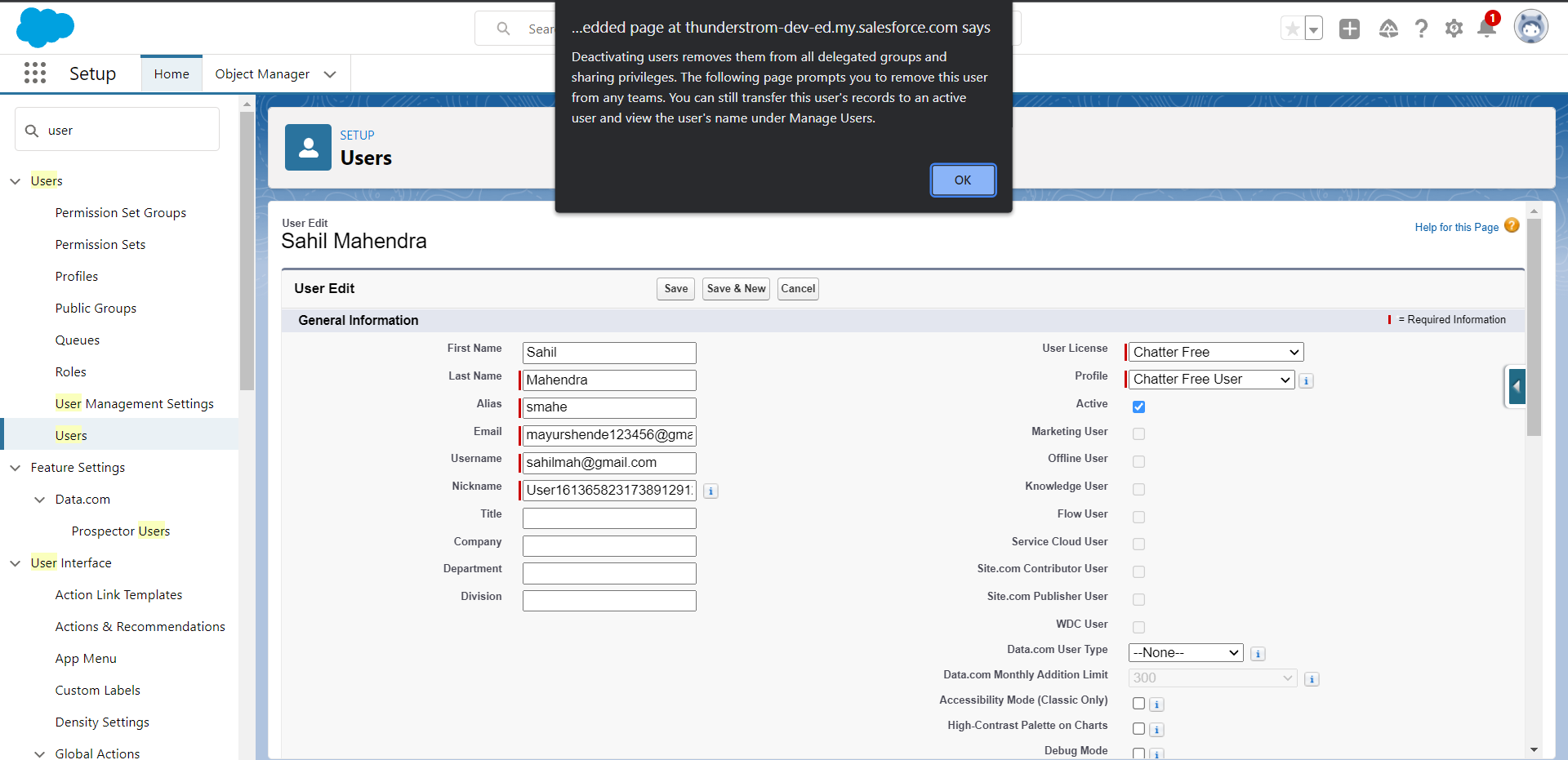Open the Setup gear menu
Image resolution: width=1568 pixels, height=760 pixels.
point(1454,29)
